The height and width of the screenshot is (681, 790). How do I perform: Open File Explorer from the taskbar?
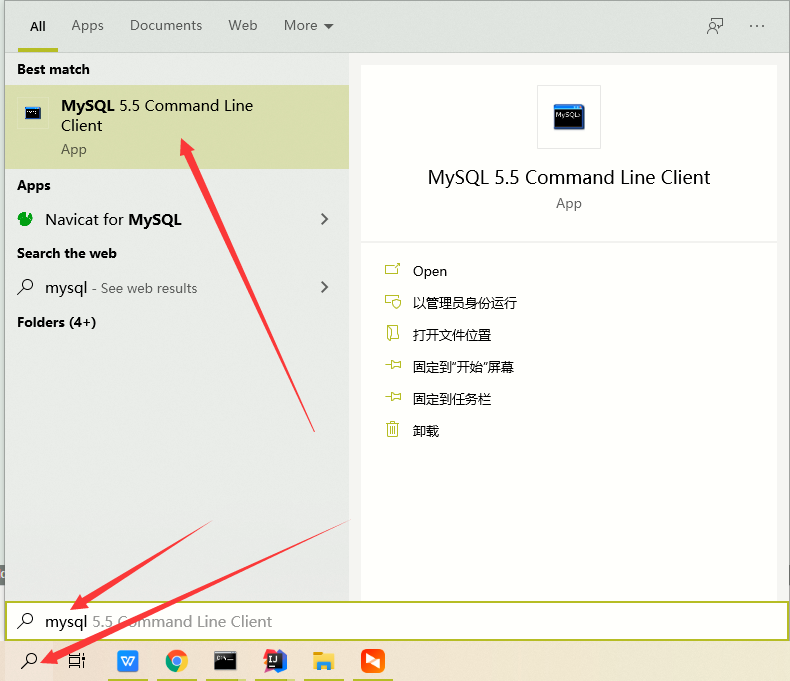pos(323,661)
